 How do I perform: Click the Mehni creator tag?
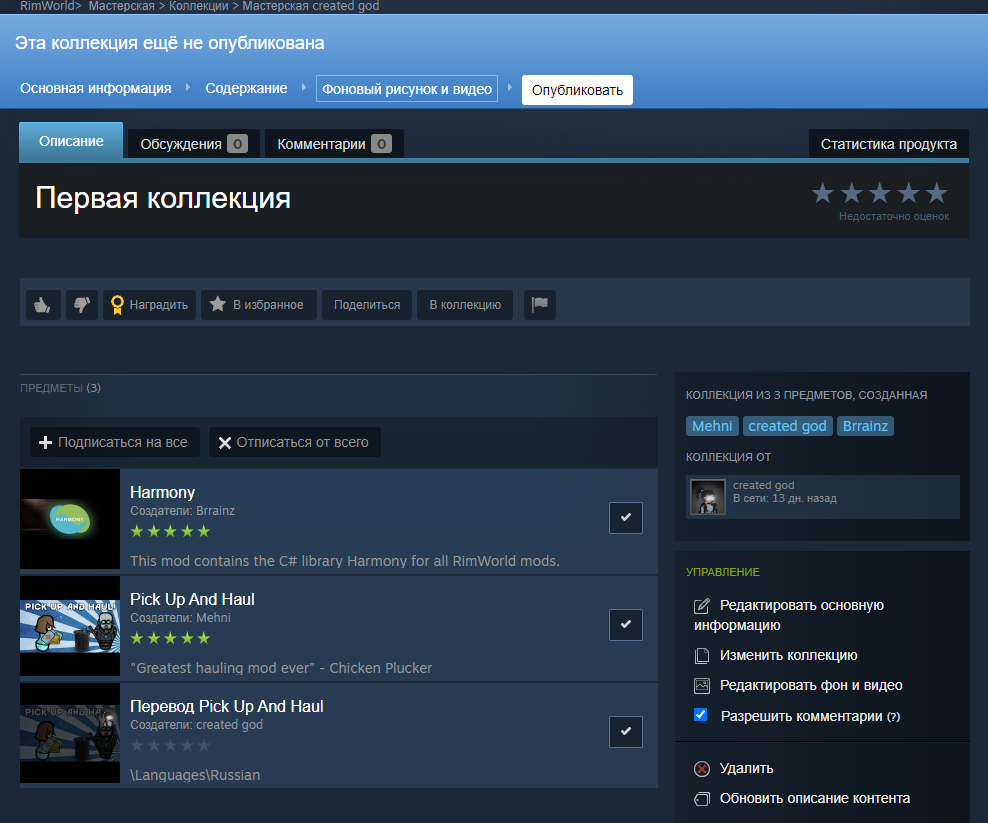point(712,426)
